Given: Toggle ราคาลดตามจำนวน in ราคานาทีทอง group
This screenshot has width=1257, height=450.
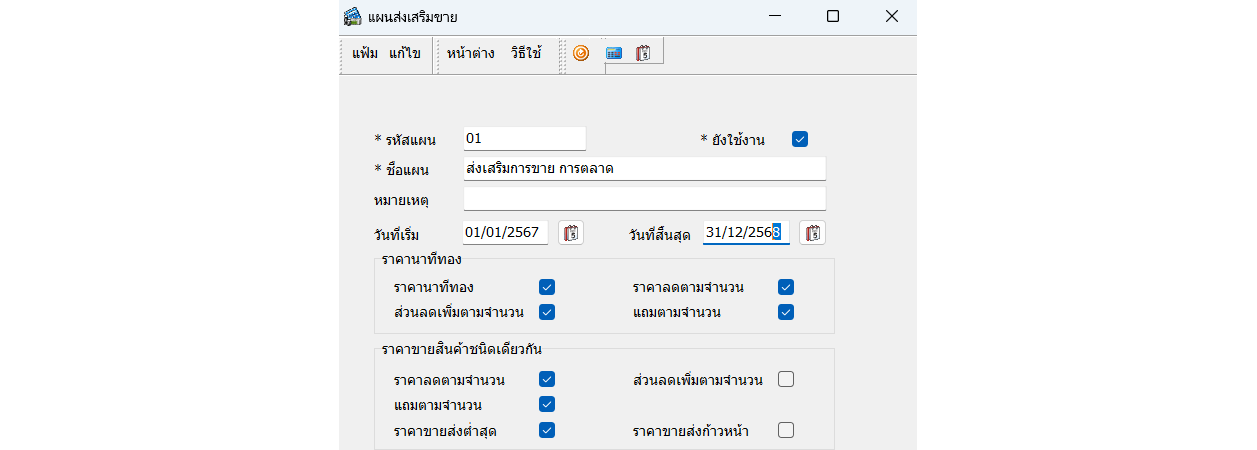Looking at the screenshot, I should pos(786,287).
